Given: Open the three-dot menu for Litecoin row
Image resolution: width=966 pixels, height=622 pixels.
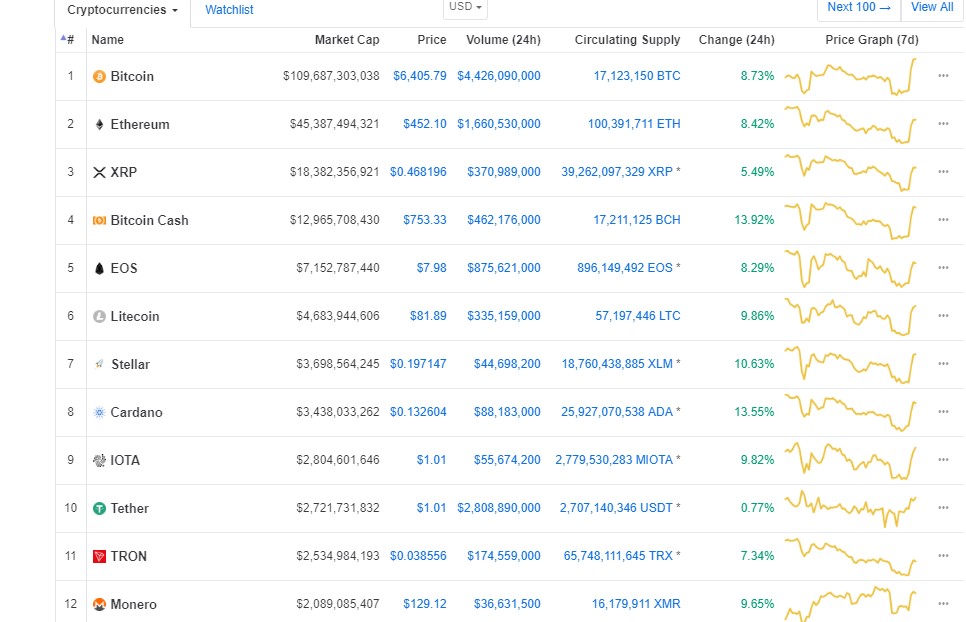Looking at the screenshot, I should (943, 316).
